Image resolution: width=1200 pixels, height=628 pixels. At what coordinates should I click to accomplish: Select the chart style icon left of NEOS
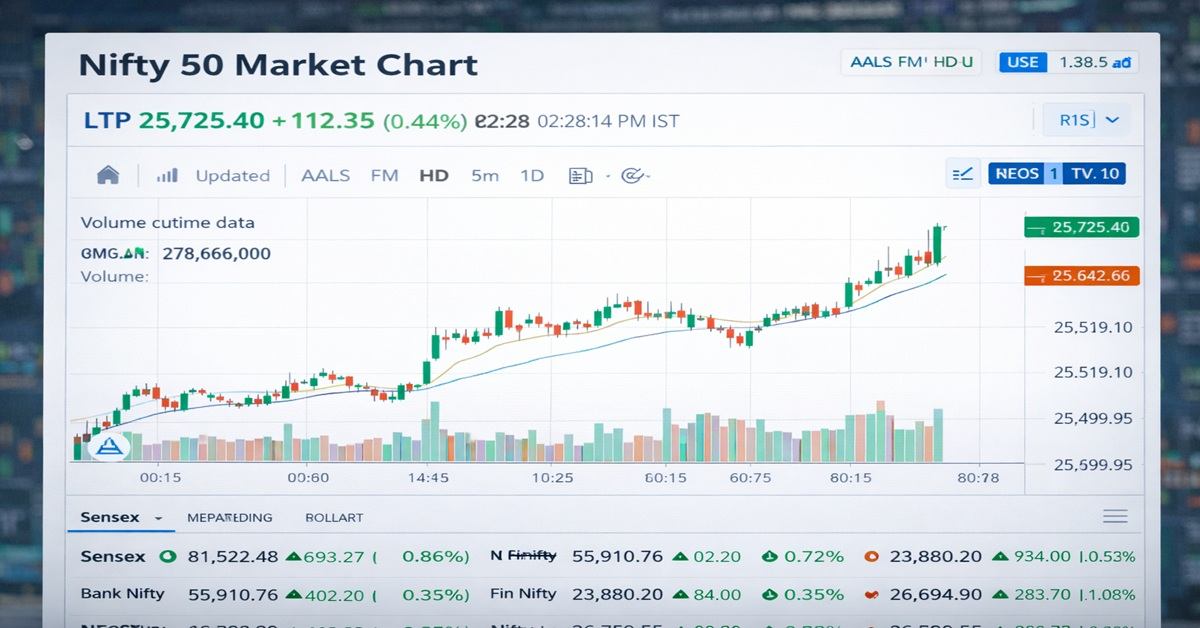(x=962, y=173)
